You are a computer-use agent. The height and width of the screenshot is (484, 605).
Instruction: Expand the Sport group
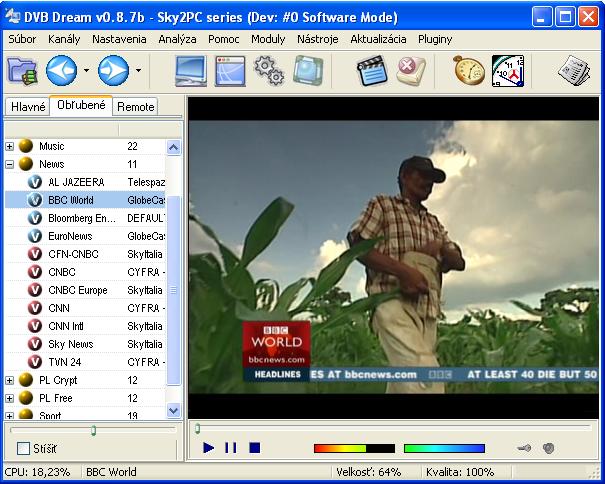[x=10, y=416]
